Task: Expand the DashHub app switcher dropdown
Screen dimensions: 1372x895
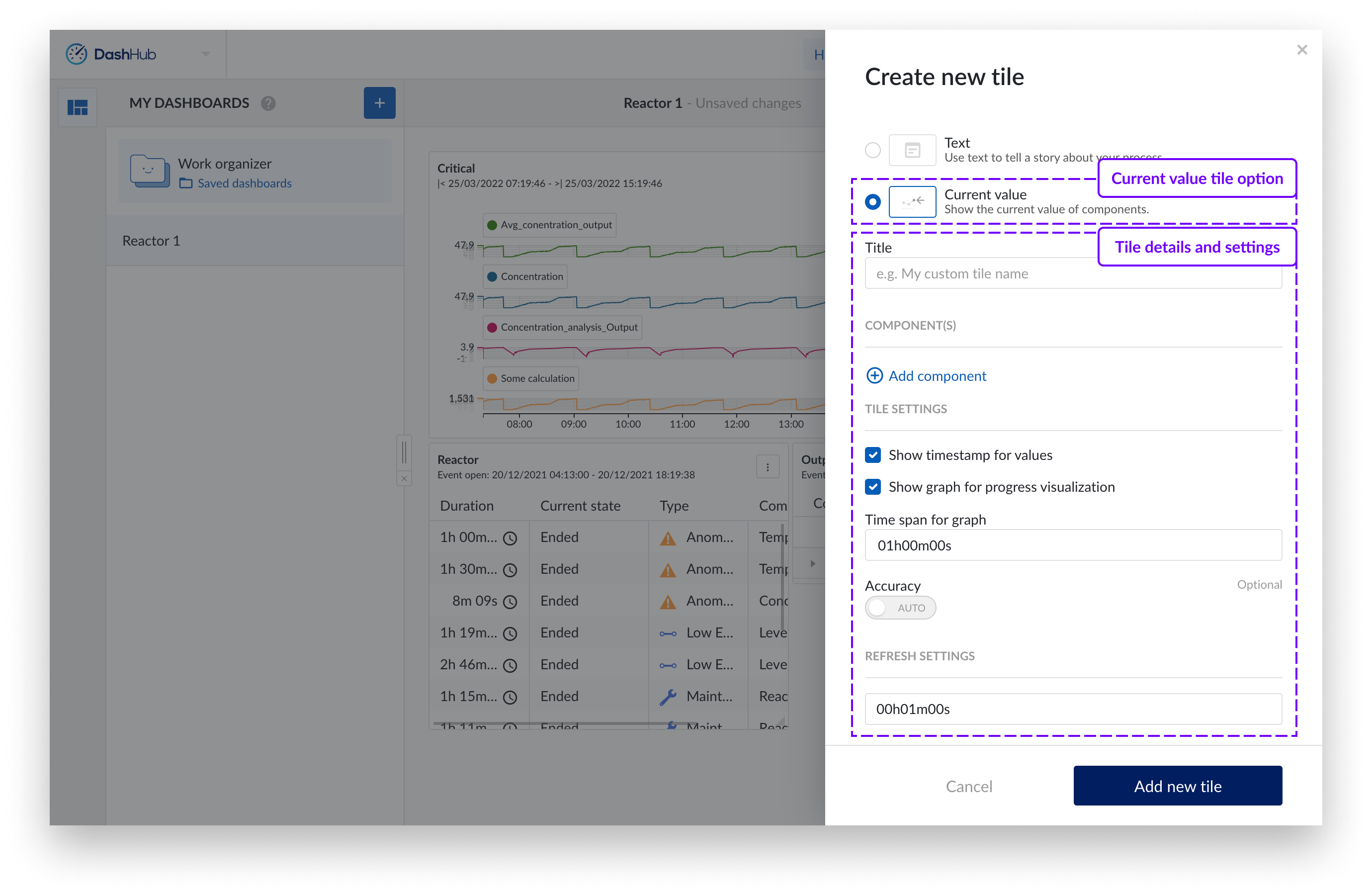Action: point(206,54)
